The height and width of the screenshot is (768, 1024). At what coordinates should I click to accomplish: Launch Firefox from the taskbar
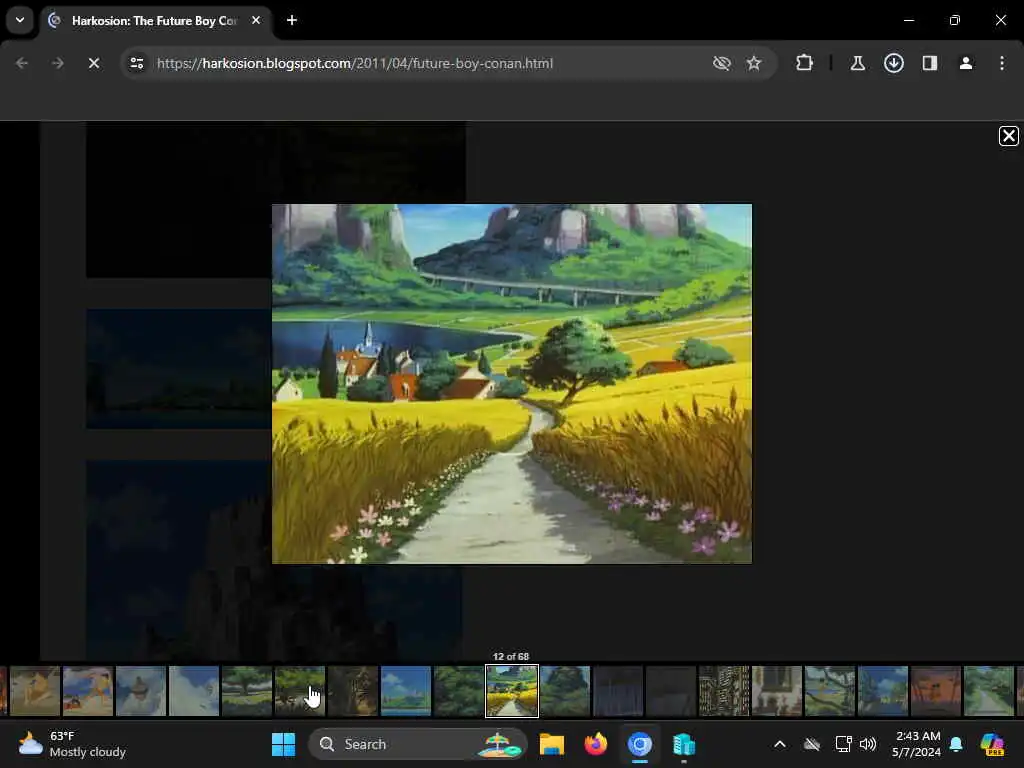coord(596,744)
